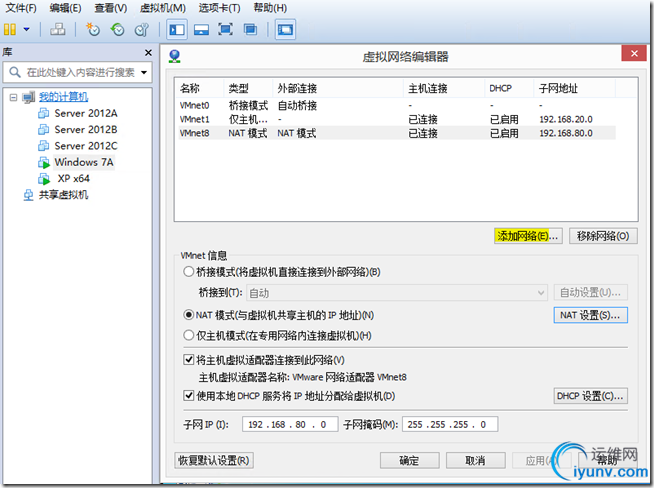Toggle 使用本地 DHCP 服务 checkbox
This screenshot has height=488, width=654.
tap(189, 395)
